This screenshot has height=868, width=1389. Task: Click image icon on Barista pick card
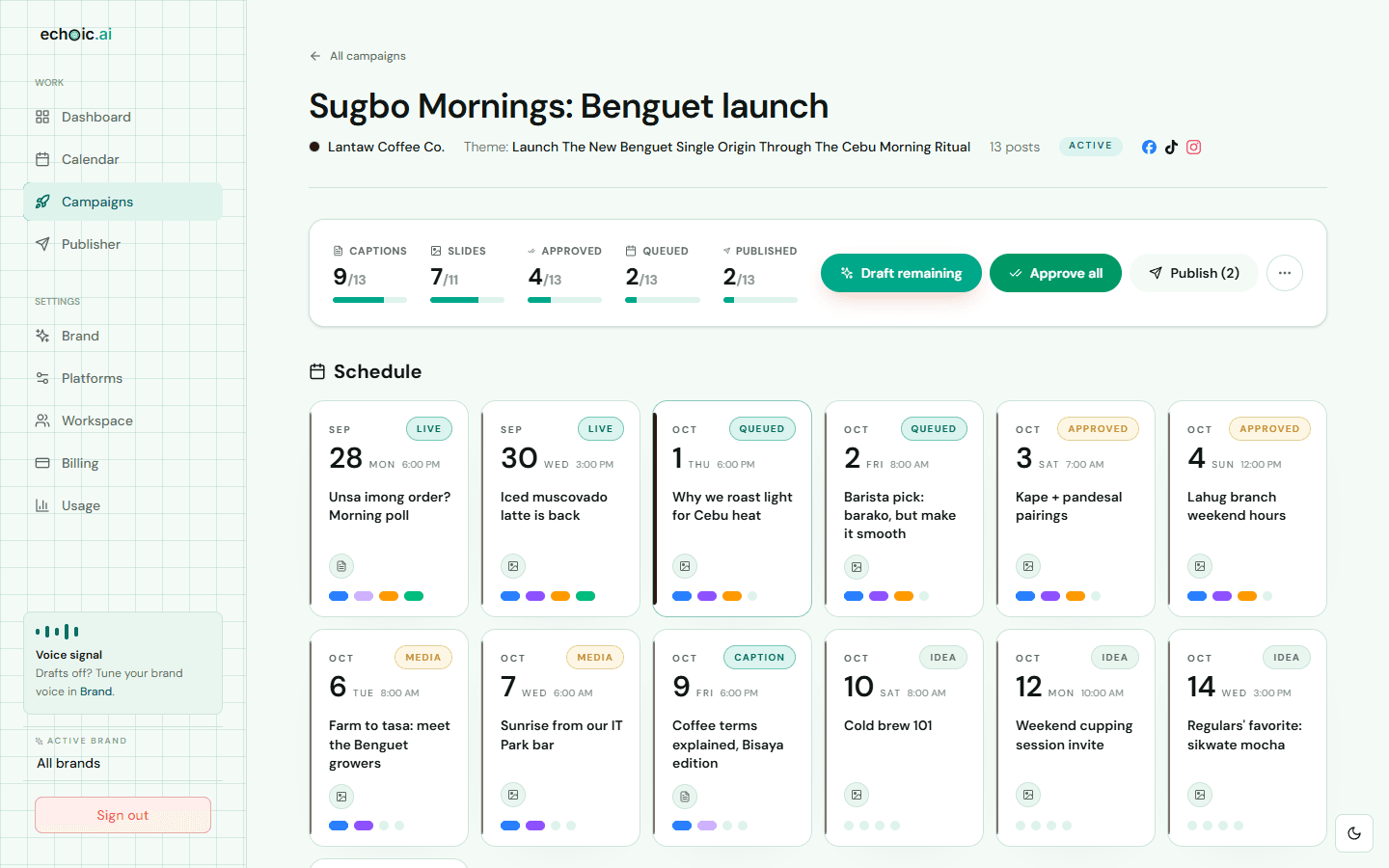[x=857, y=566]
